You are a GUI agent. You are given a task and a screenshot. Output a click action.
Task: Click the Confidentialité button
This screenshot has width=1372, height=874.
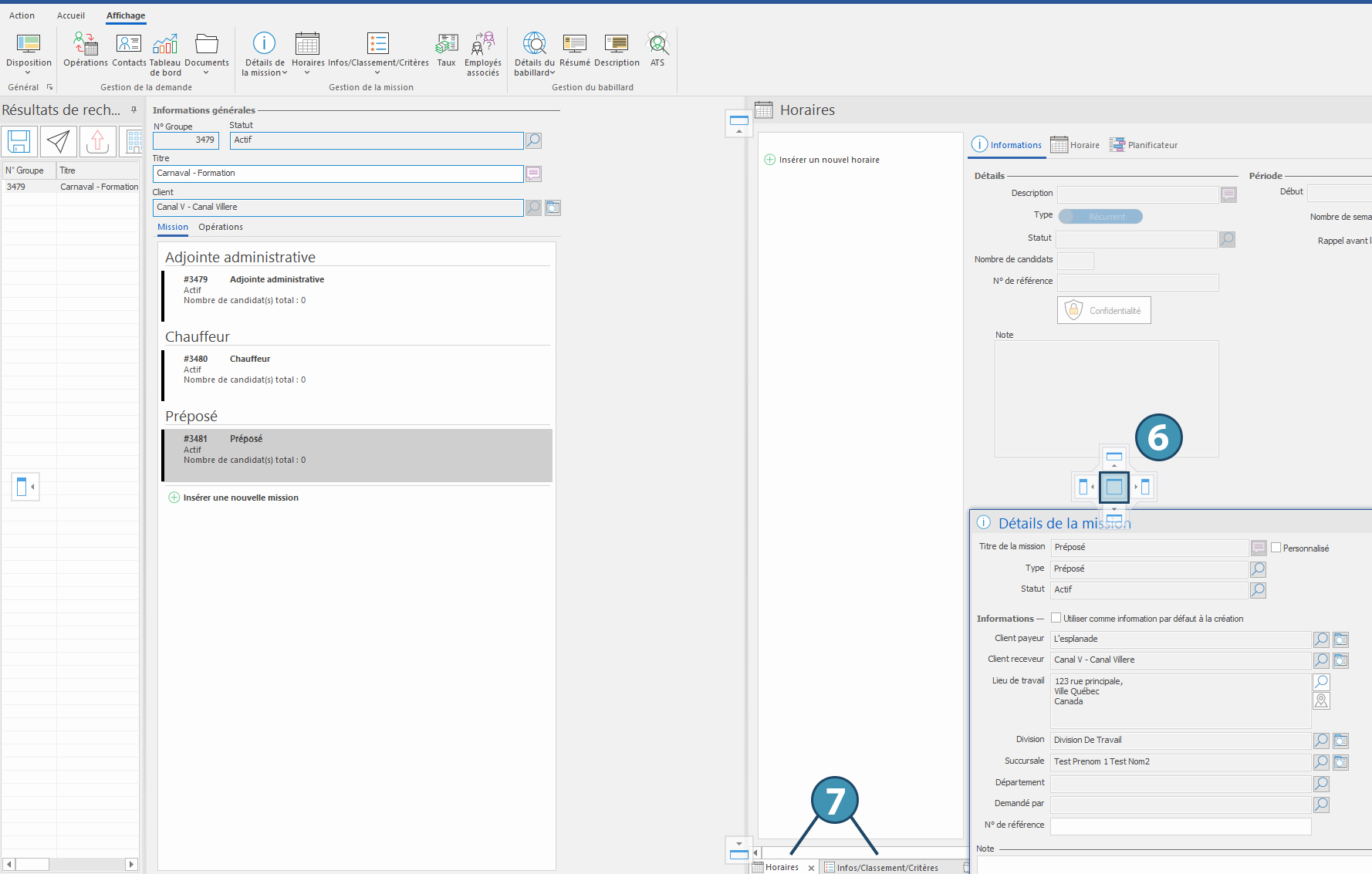pos(1103,310)
